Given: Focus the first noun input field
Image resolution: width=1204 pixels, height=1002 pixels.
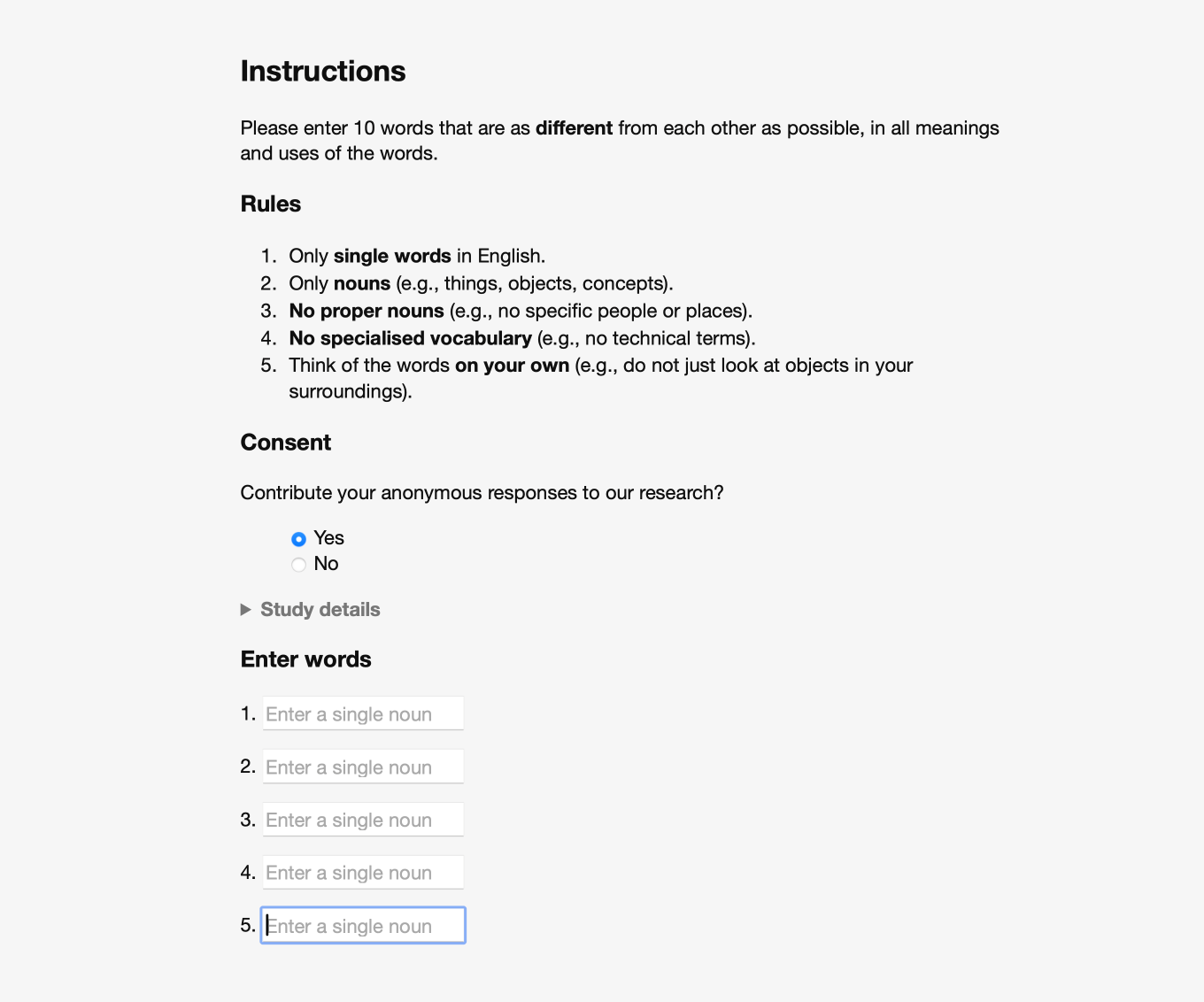Looking at the screenshot, I should click(x=363, y=713).
